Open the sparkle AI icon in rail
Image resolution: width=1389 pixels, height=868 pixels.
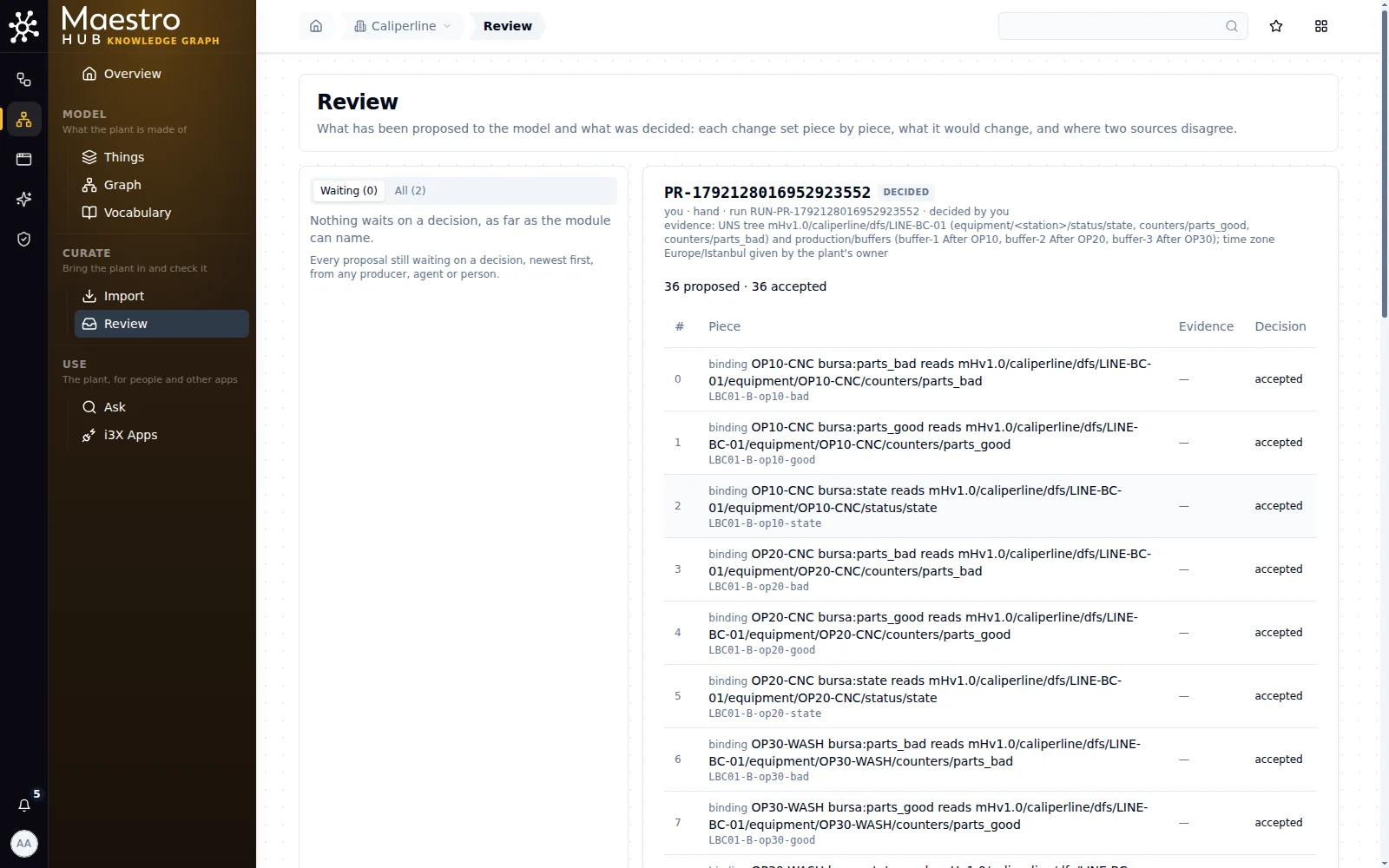tap(23, 200)
